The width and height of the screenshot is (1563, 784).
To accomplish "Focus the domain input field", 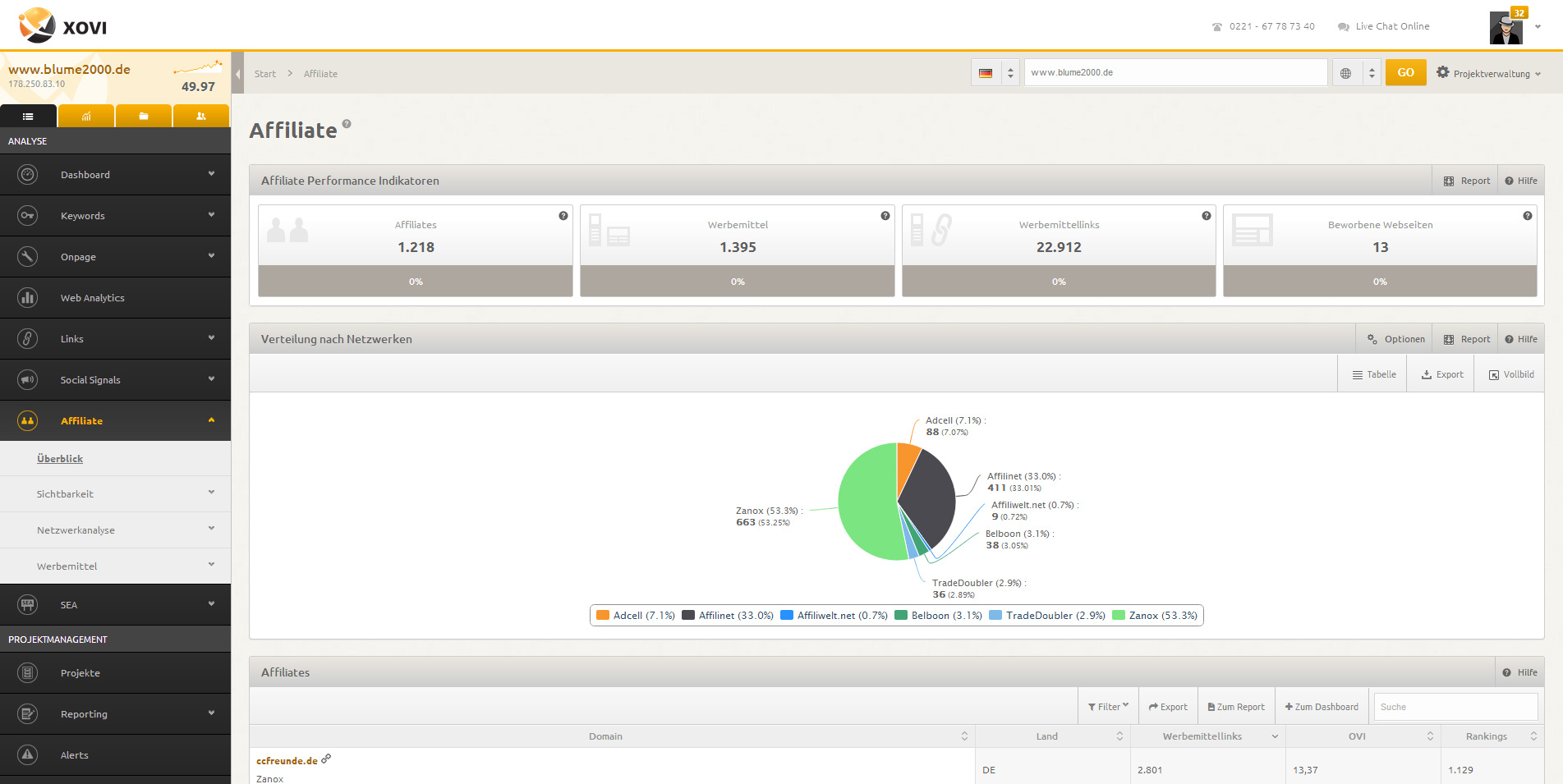I will coord(1175,72).
